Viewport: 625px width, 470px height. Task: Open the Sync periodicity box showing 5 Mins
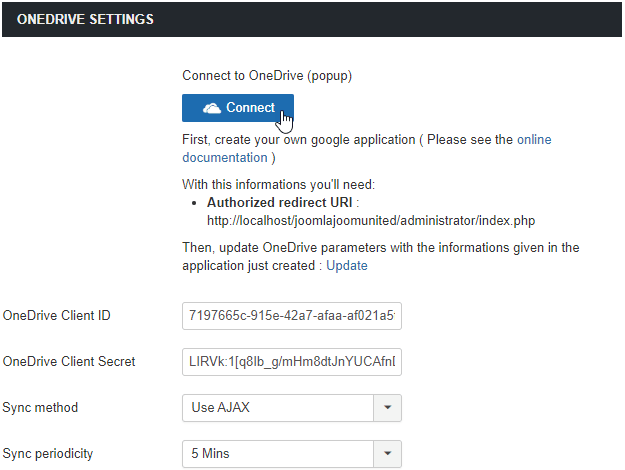(277, 453)
